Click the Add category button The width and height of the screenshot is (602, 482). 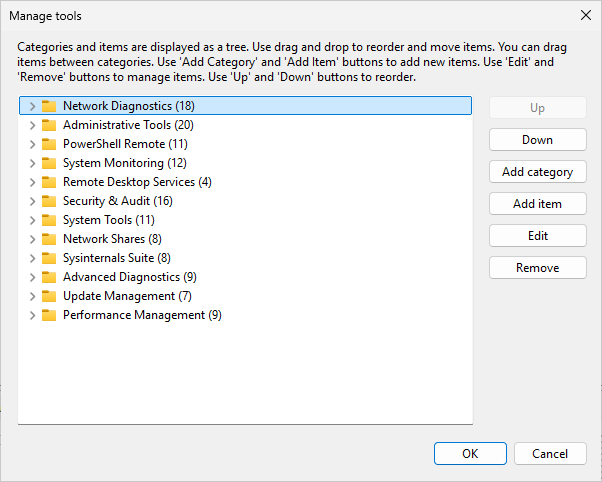(x=537, y=172)
